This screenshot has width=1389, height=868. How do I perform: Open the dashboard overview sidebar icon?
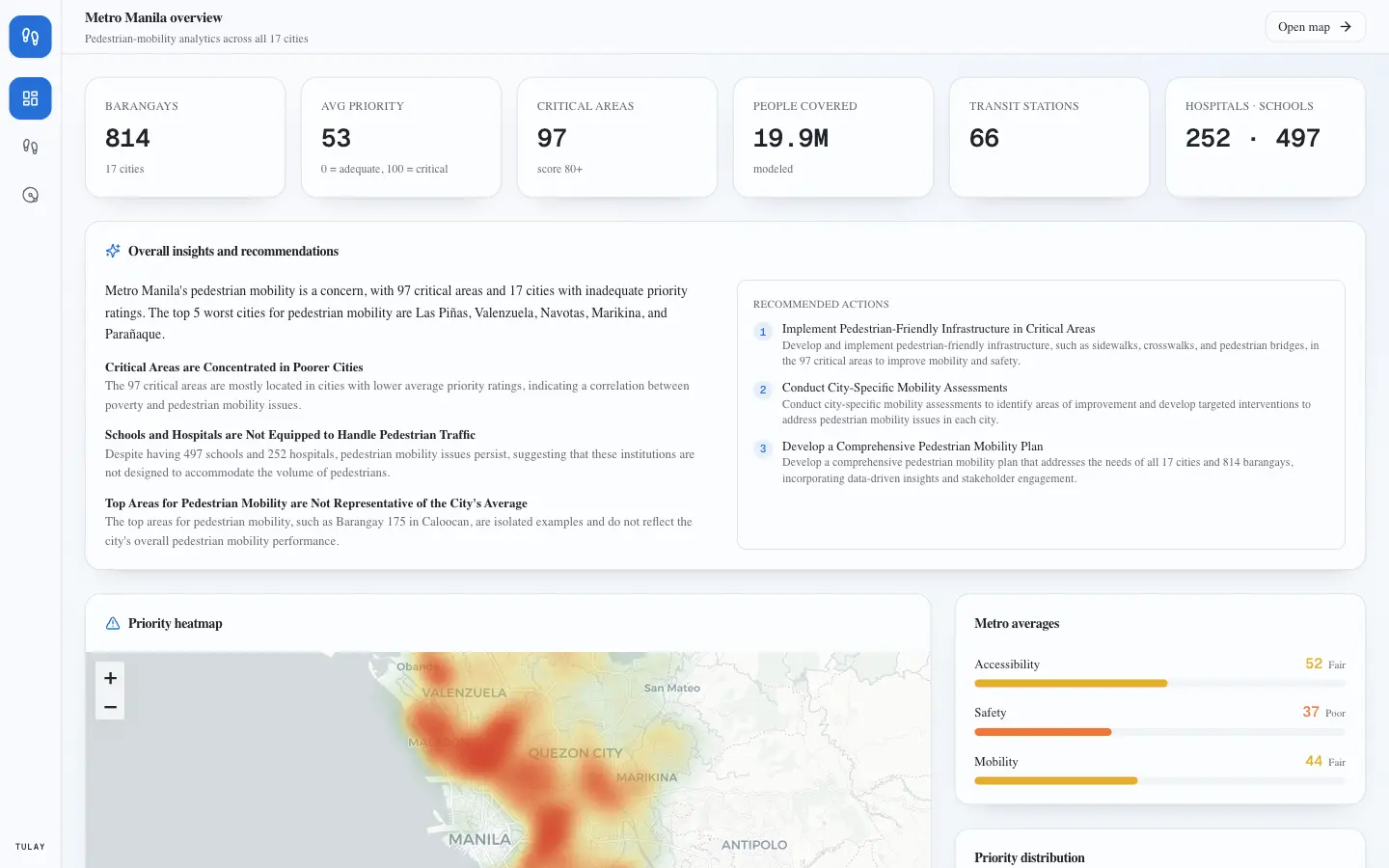[x=30, y=98]
